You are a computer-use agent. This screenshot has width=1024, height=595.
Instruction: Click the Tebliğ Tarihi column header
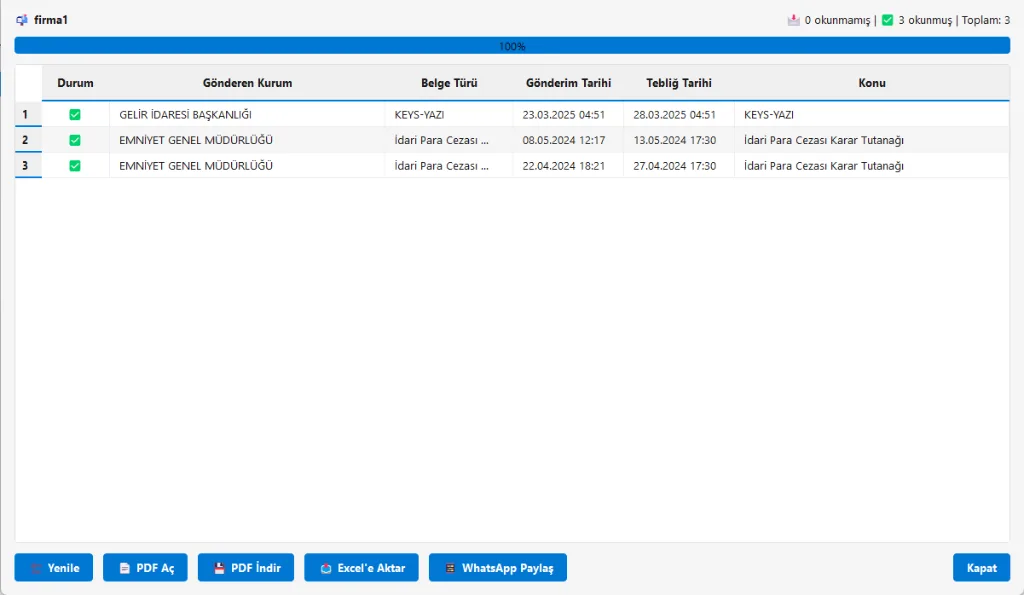coord(679,83)
